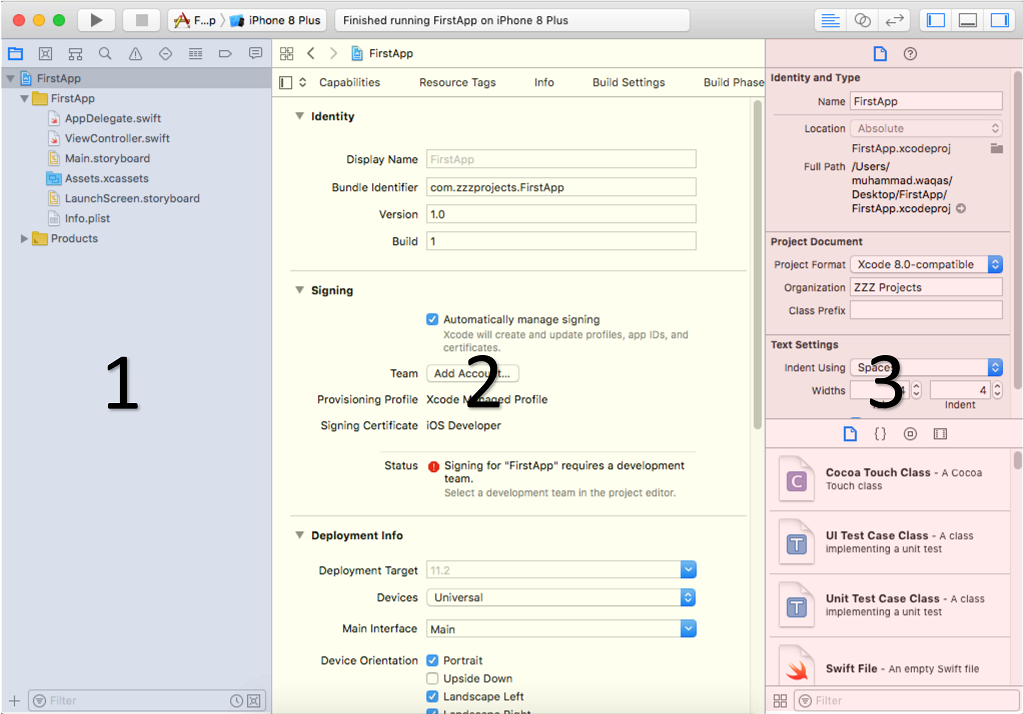Select the Cocoa Touch Class template
The image size is (1023, 714).
pyautogui.click(x=890, y=480)
